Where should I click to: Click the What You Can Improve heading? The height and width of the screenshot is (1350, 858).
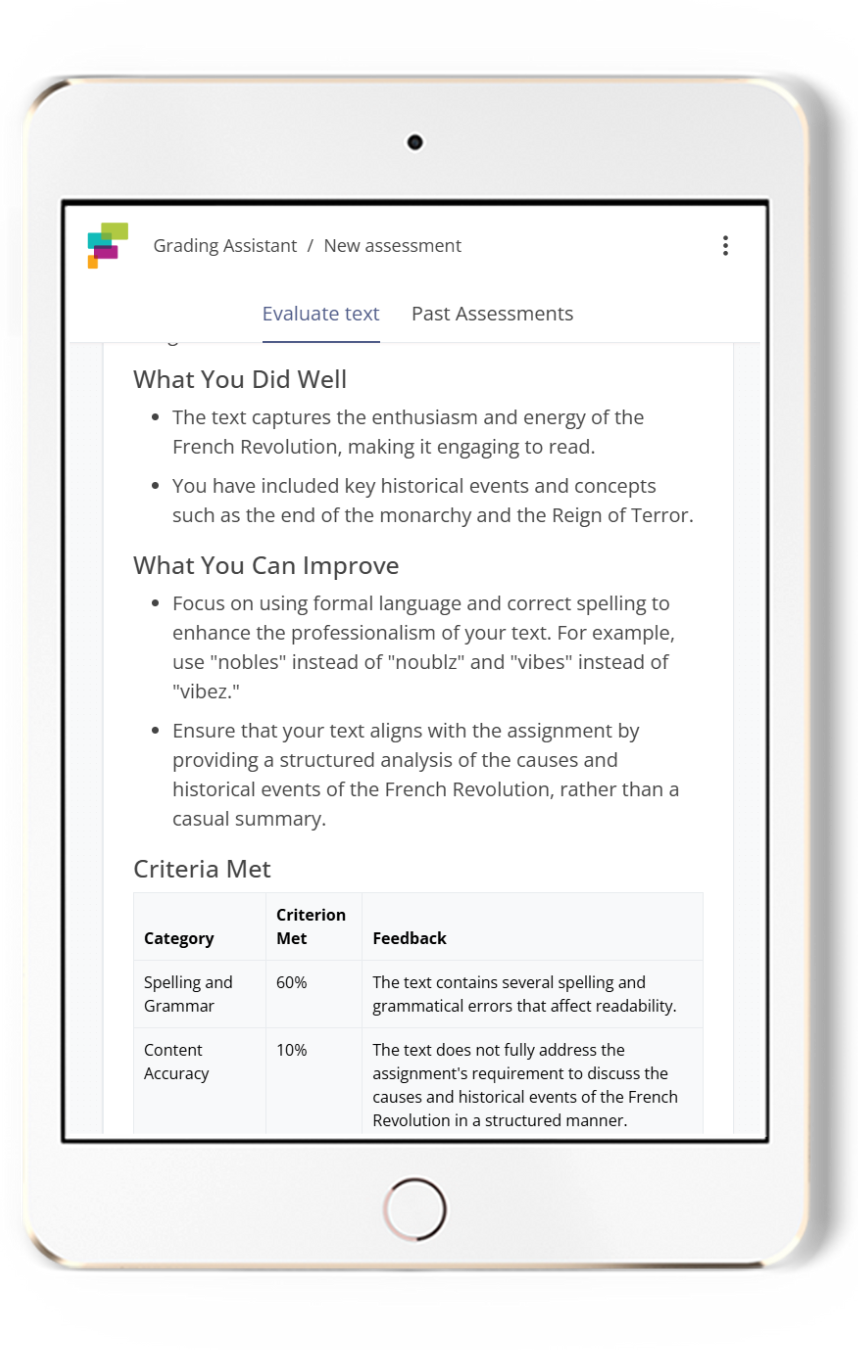pyautogui.click(x=266, y=565)
